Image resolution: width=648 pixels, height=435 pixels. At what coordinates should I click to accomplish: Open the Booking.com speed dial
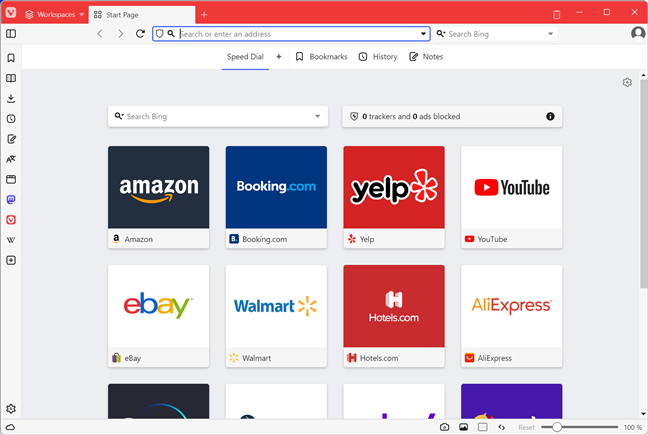pyautogui.click(x=276, y=197)
